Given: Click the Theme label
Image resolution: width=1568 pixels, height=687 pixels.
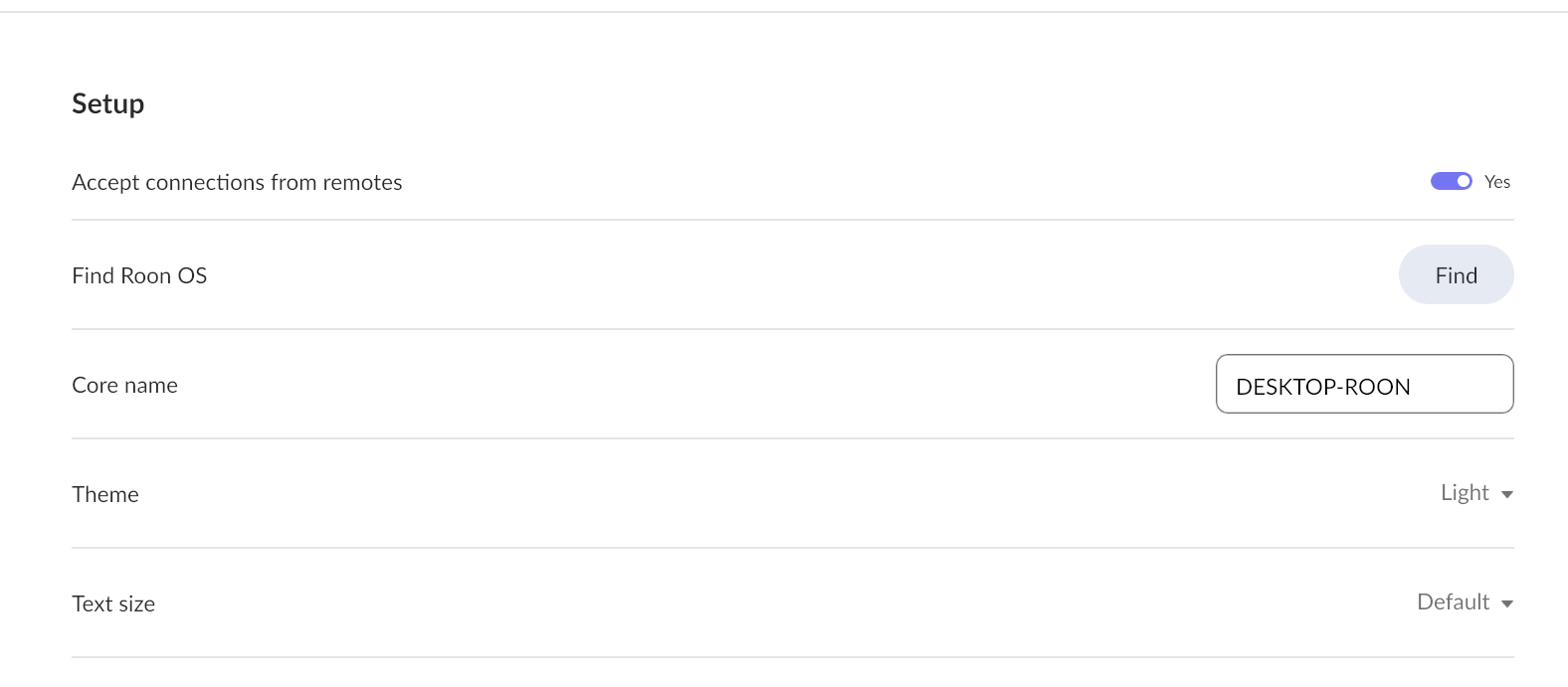Looking at the screenshot, I should pos(105,495).
